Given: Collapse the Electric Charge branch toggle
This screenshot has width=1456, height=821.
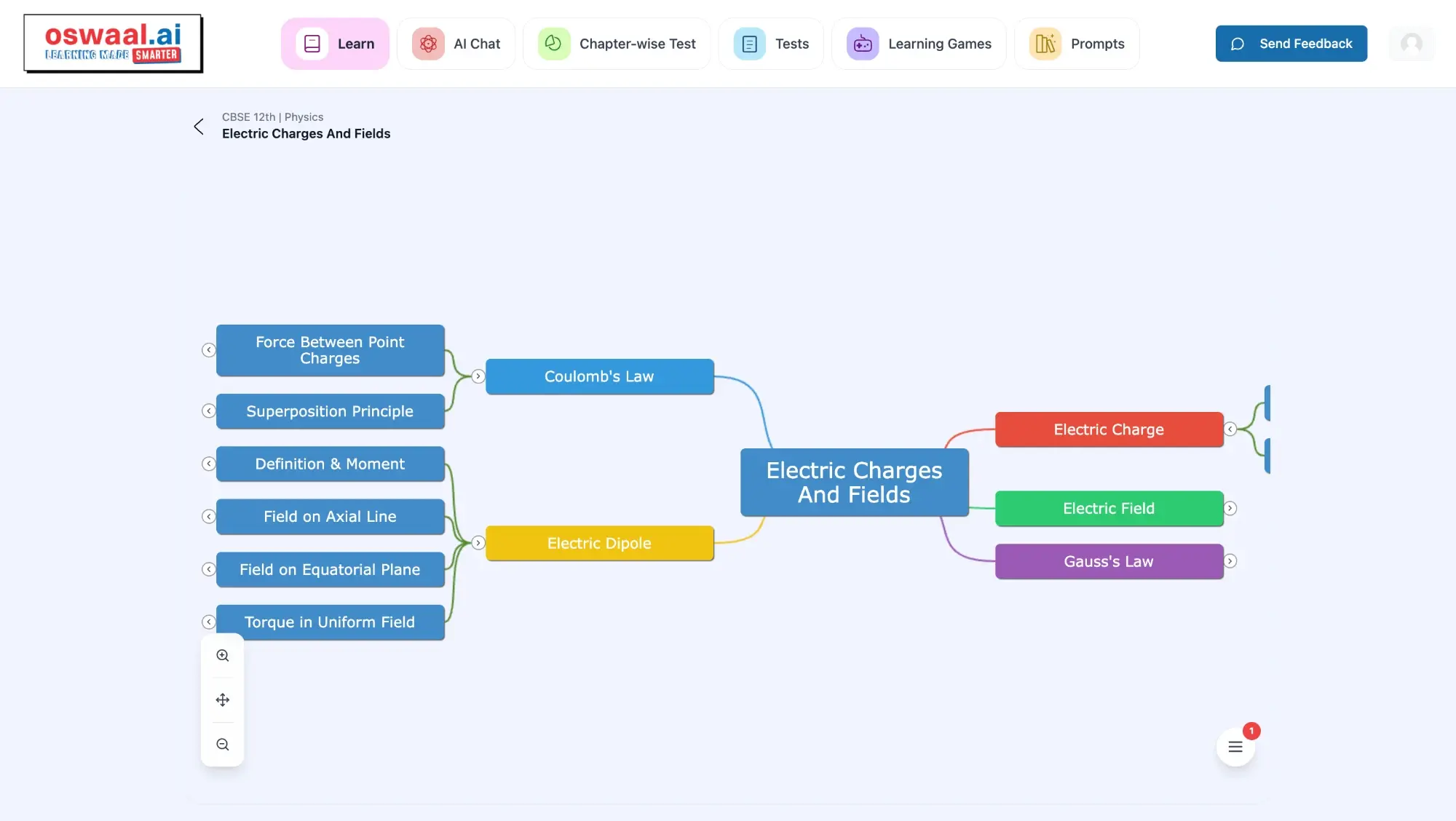Looking at the screenshot, I should coord(1230,429).
